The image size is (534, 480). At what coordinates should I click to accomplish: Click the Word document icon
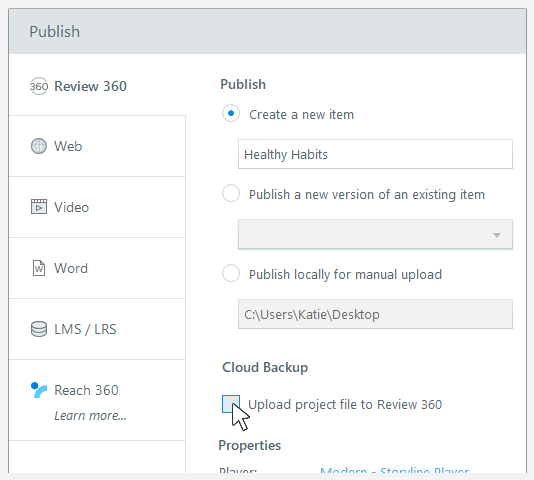coord(39,268)
